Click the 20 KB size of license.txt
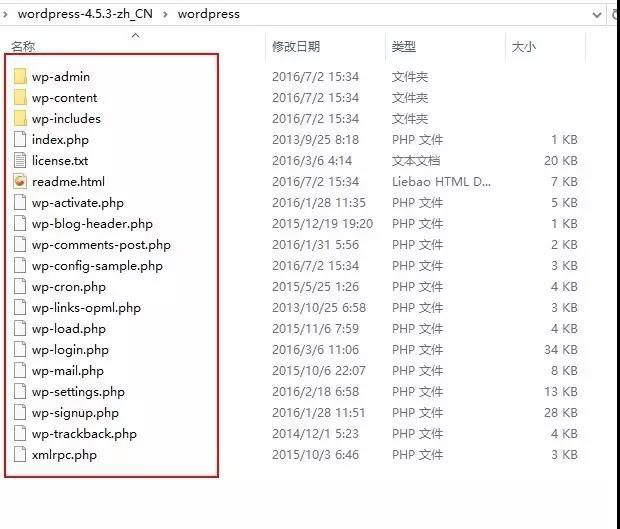Image resolution: width=620 pixels, height=529 pixels. coord(561,161)
